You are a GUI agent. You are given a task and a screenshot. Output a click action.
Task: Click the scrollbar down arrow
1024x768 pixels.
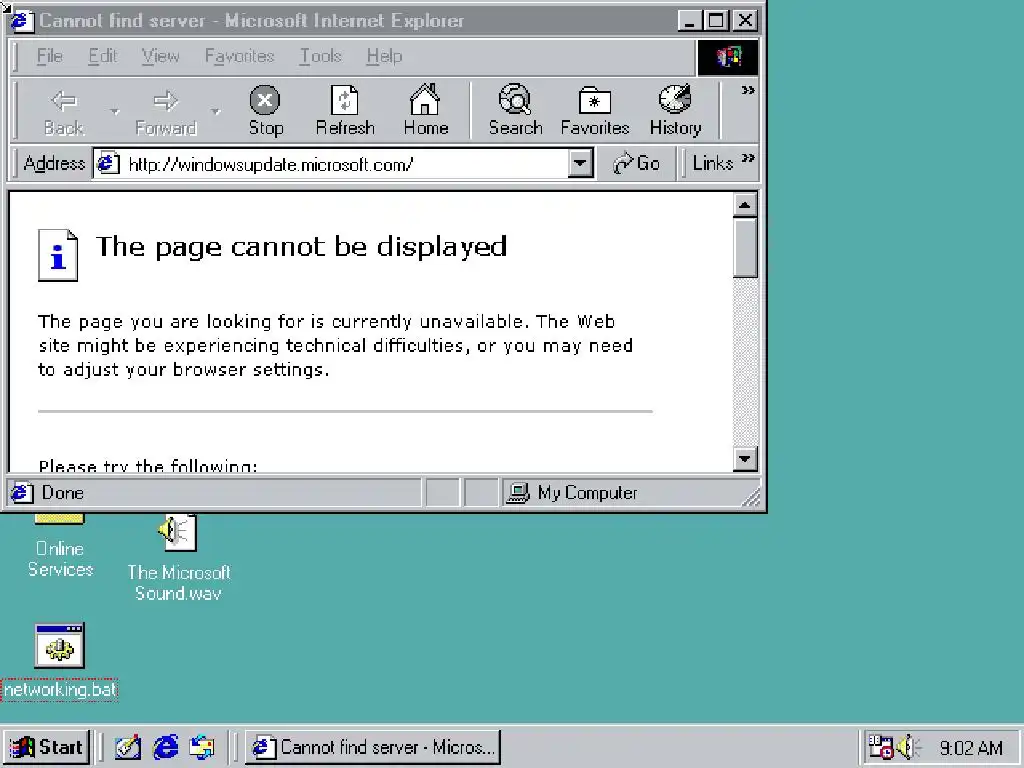745,458
